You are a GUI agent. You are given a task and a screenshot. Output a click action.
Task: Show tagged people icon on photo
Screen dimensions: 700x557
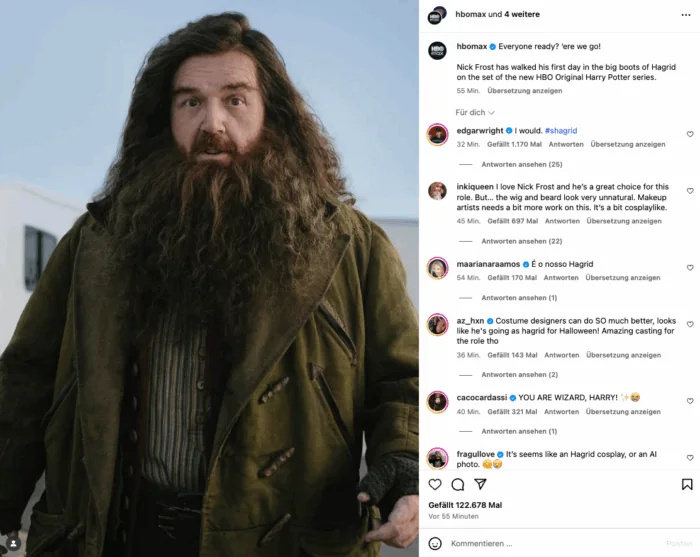point(13,543)
